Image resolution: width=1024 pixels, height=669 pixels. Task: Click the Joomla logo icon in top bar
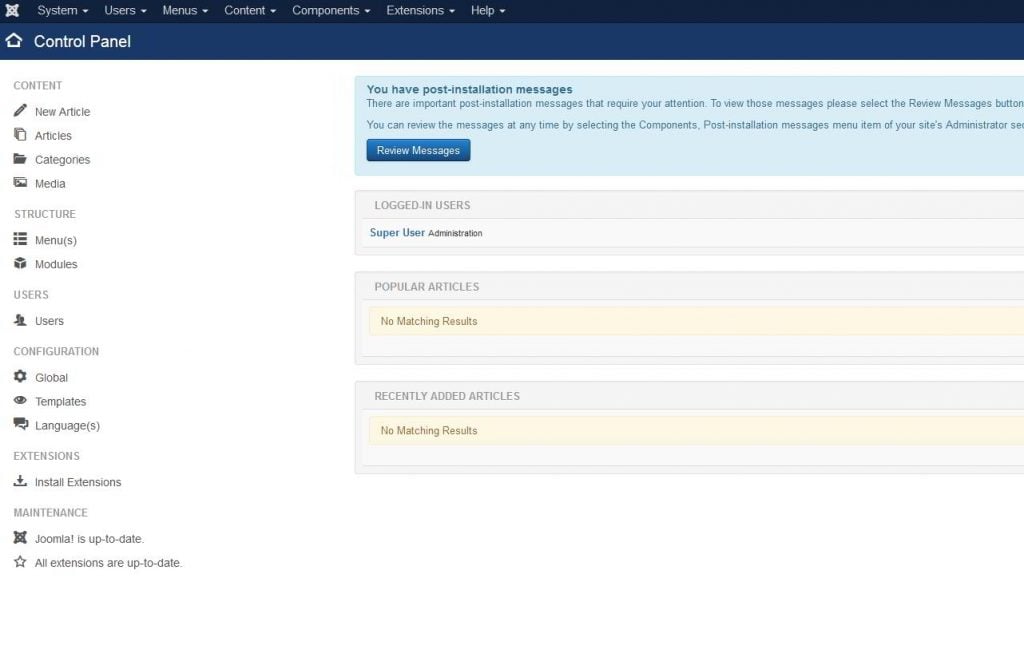click(12, 10)
